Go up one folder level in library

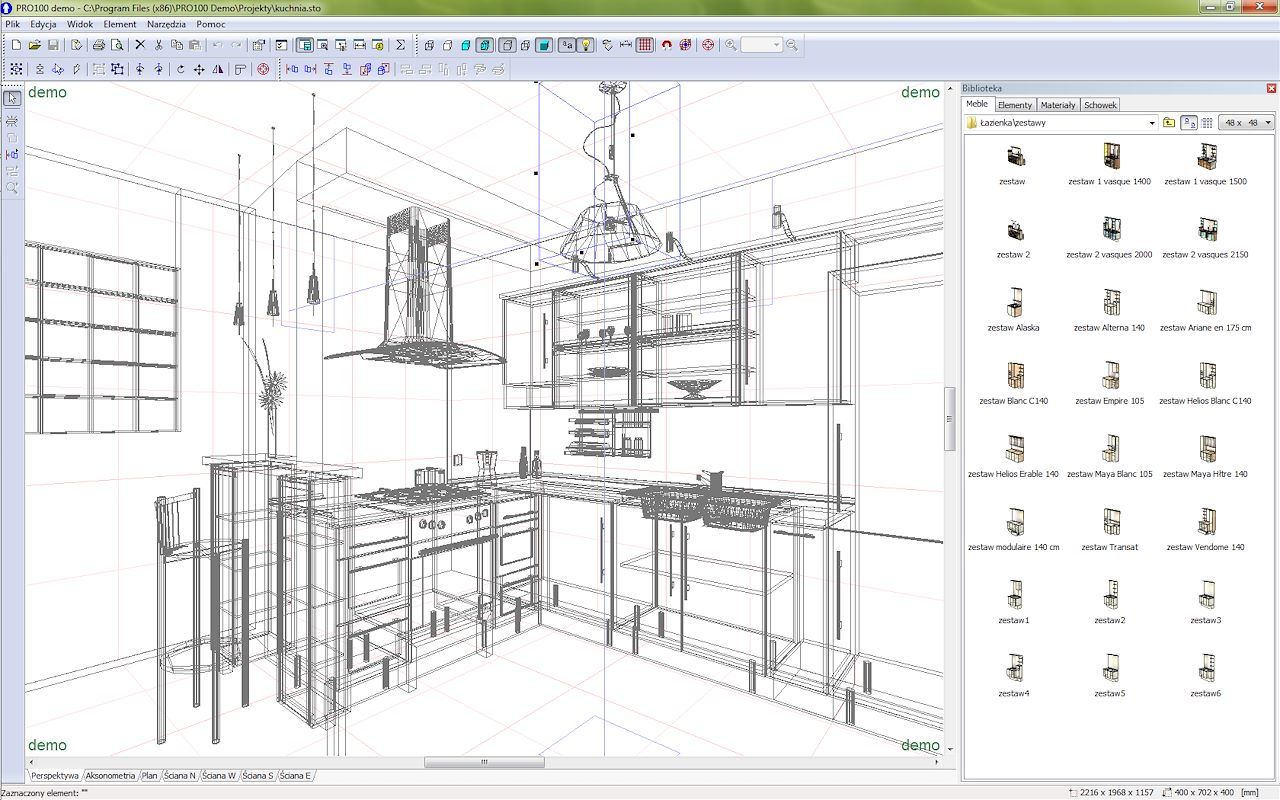[x=1169, y=123]
